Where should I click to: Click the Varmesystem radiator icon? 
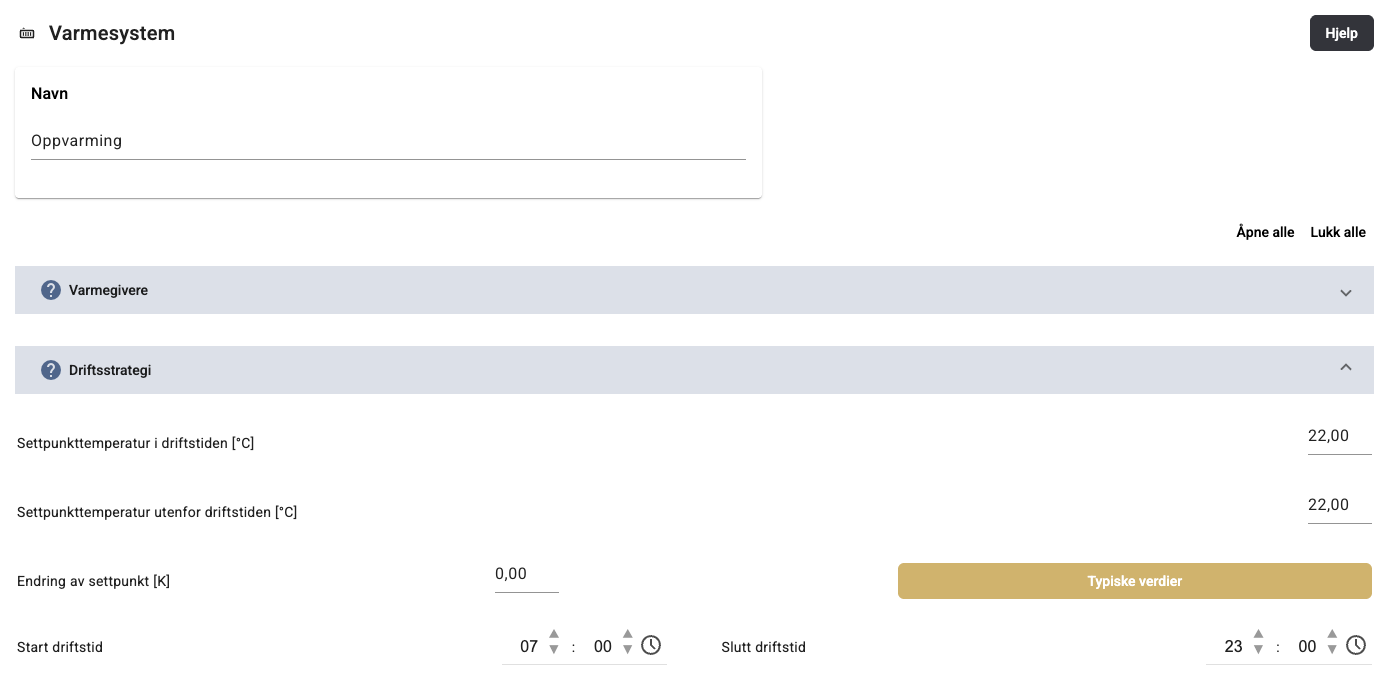click(x=27, y=34)
